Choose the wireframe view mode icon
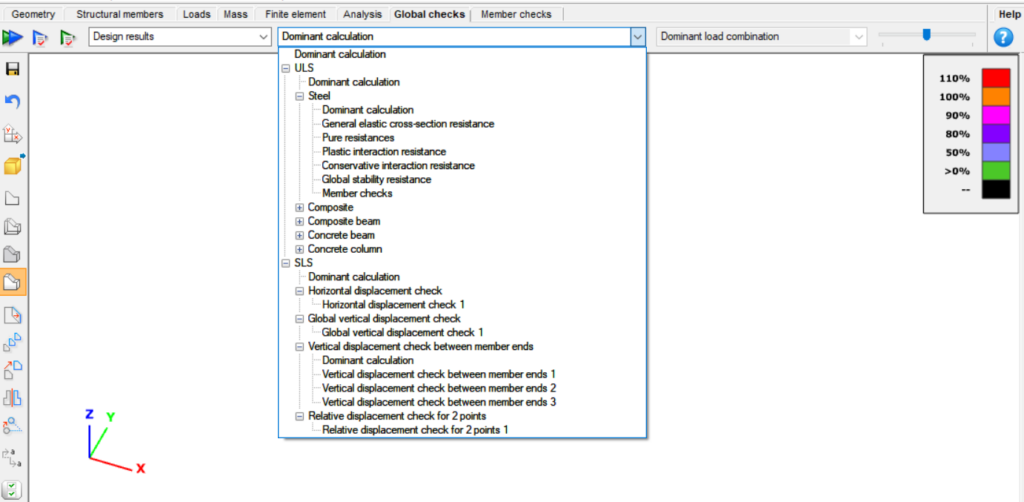 (x=13, y=227)
